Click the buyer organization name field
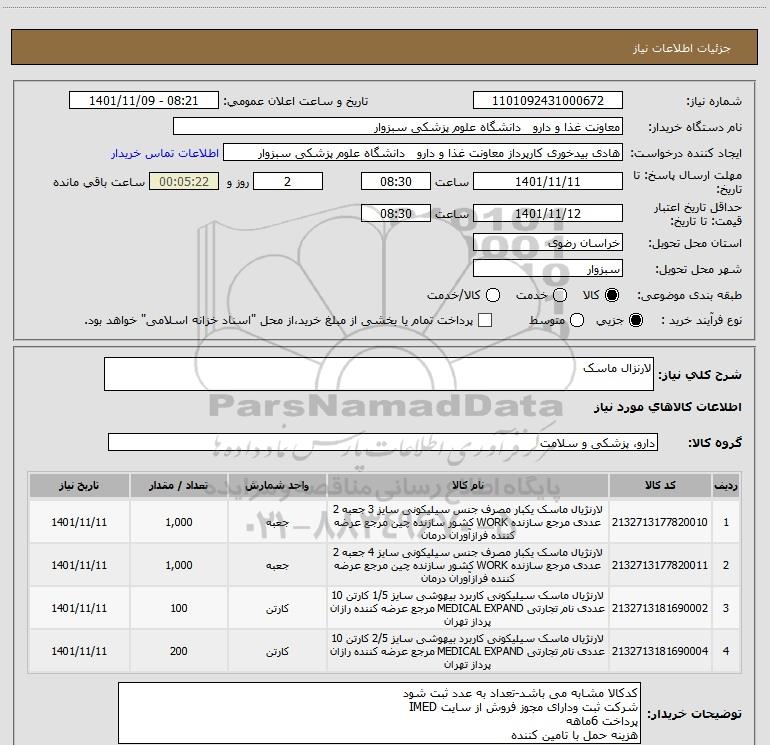Viewport: 770px width, 745px height. (398, 127)
